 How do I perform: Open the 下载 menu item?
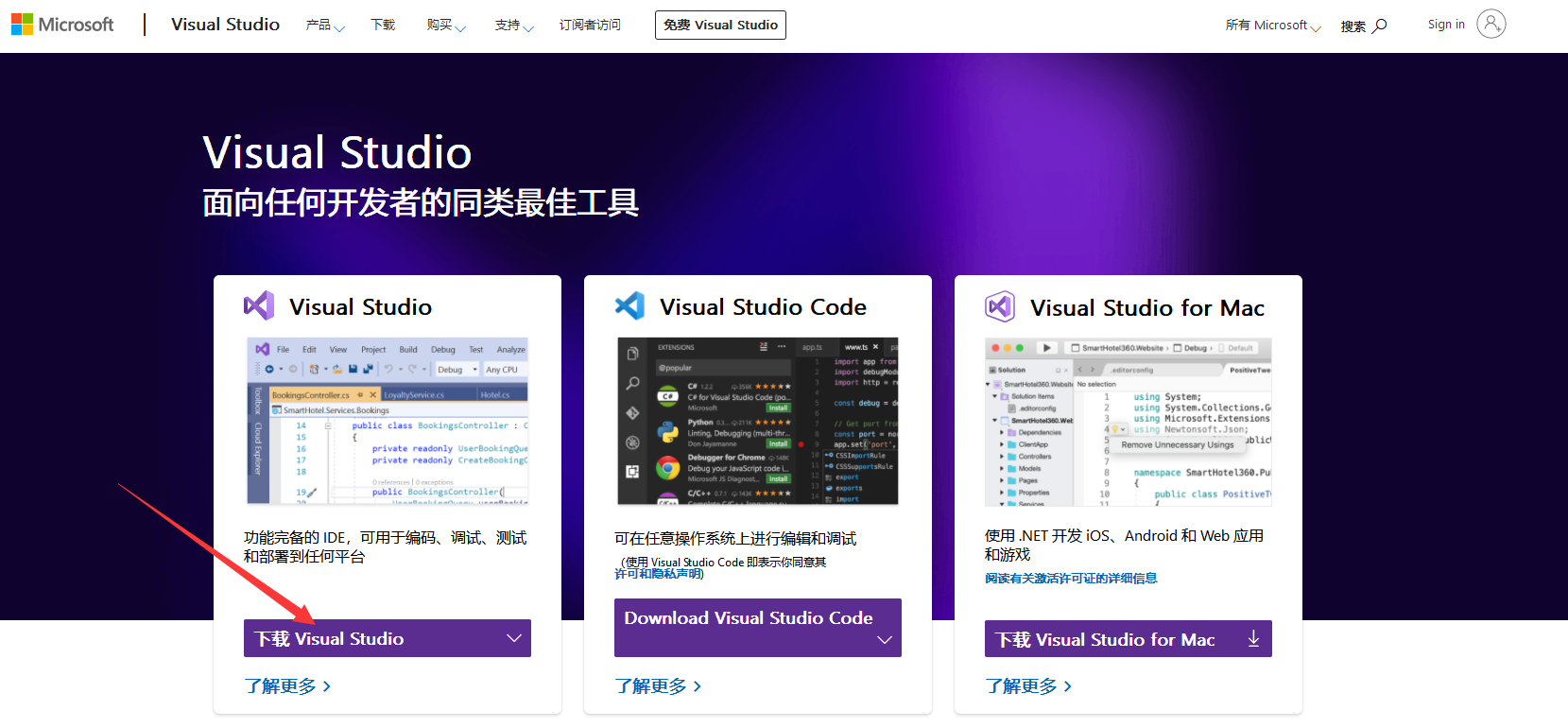click(x=383, y=26)
